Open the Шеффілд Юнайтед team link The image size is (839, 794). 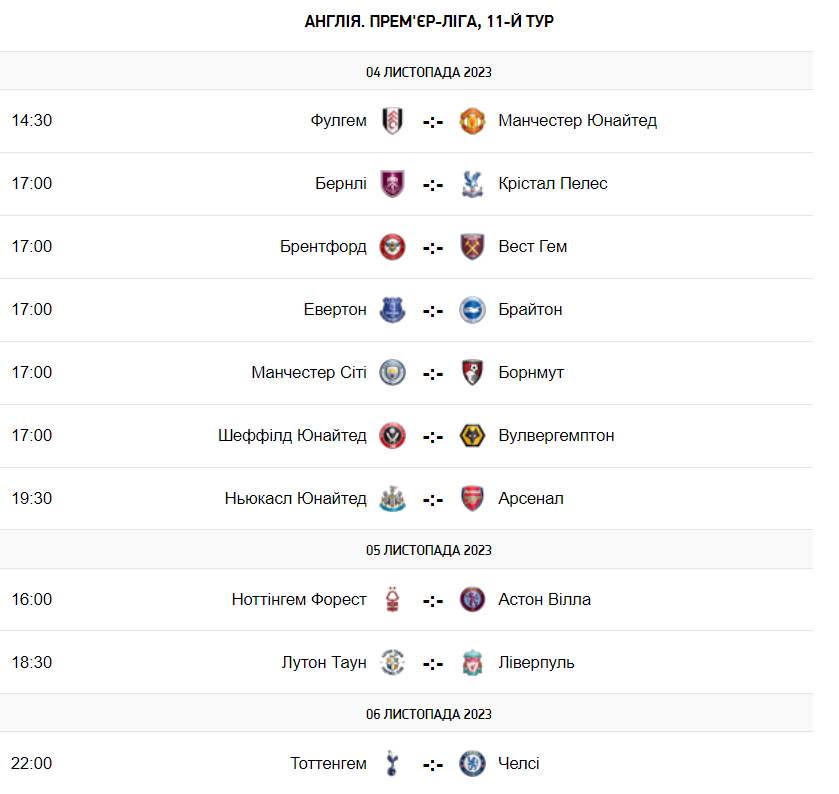(292, 435)
